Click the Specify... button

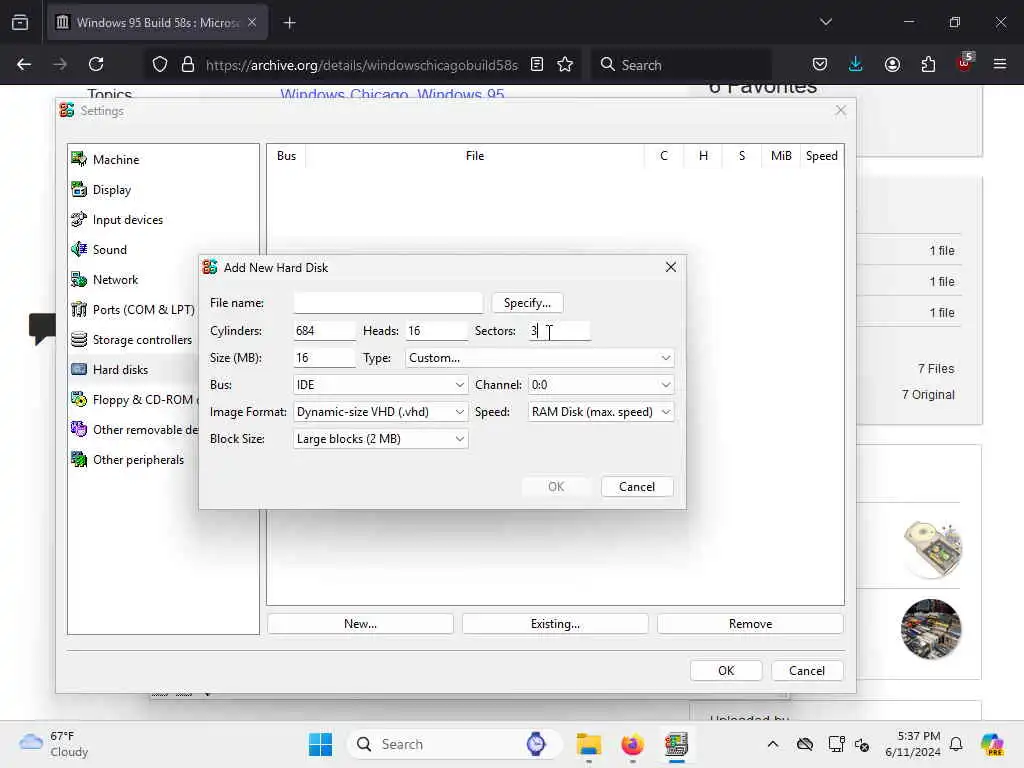[x=527, y=303]
